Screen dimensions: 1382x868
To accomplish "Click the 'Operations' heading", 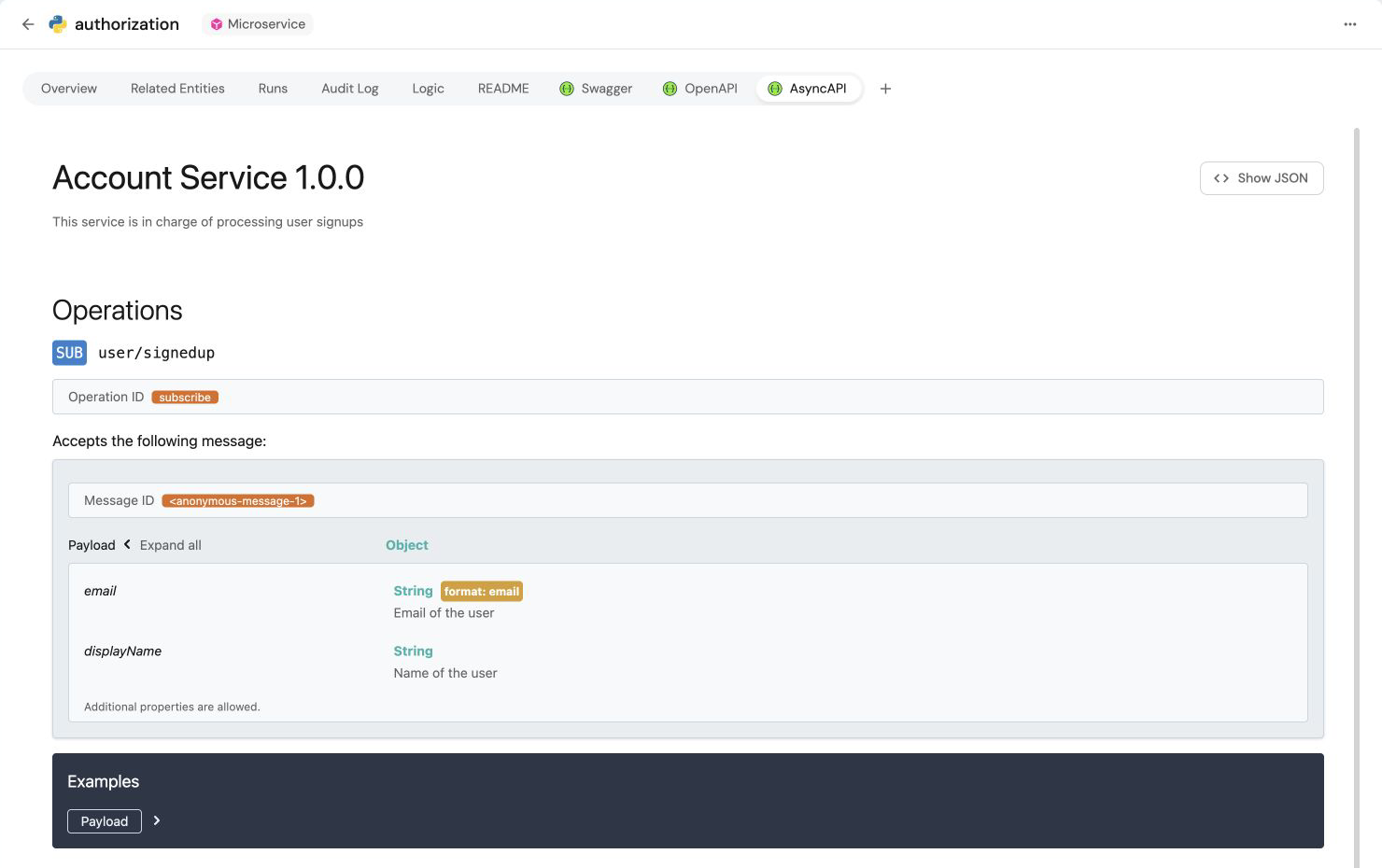I will point(118,310).
